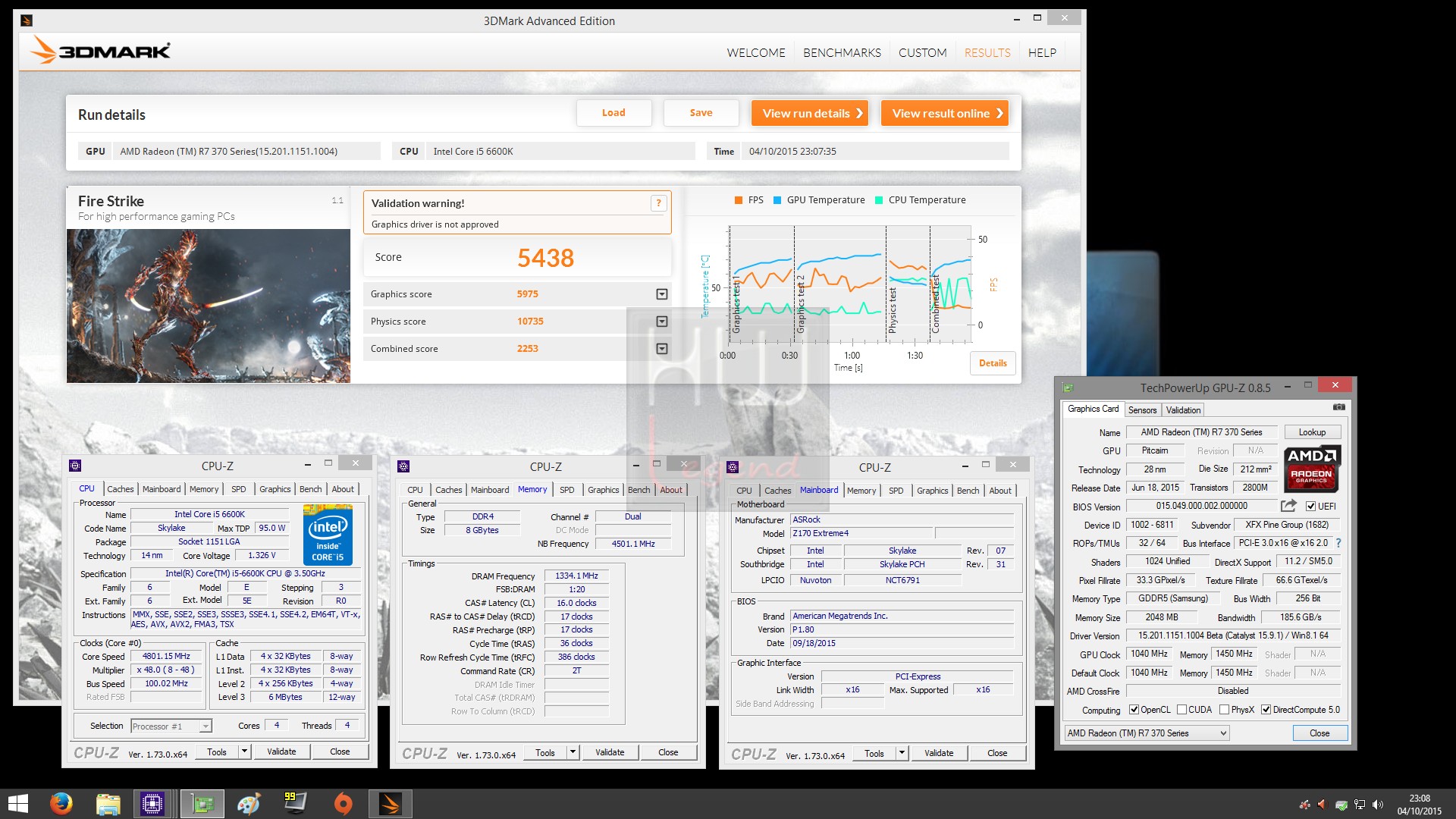Image resolution: width=1456 pixels, height=819 pixels.
Task: Click 3DMark title bar app icon
Action: click(27, 20)
